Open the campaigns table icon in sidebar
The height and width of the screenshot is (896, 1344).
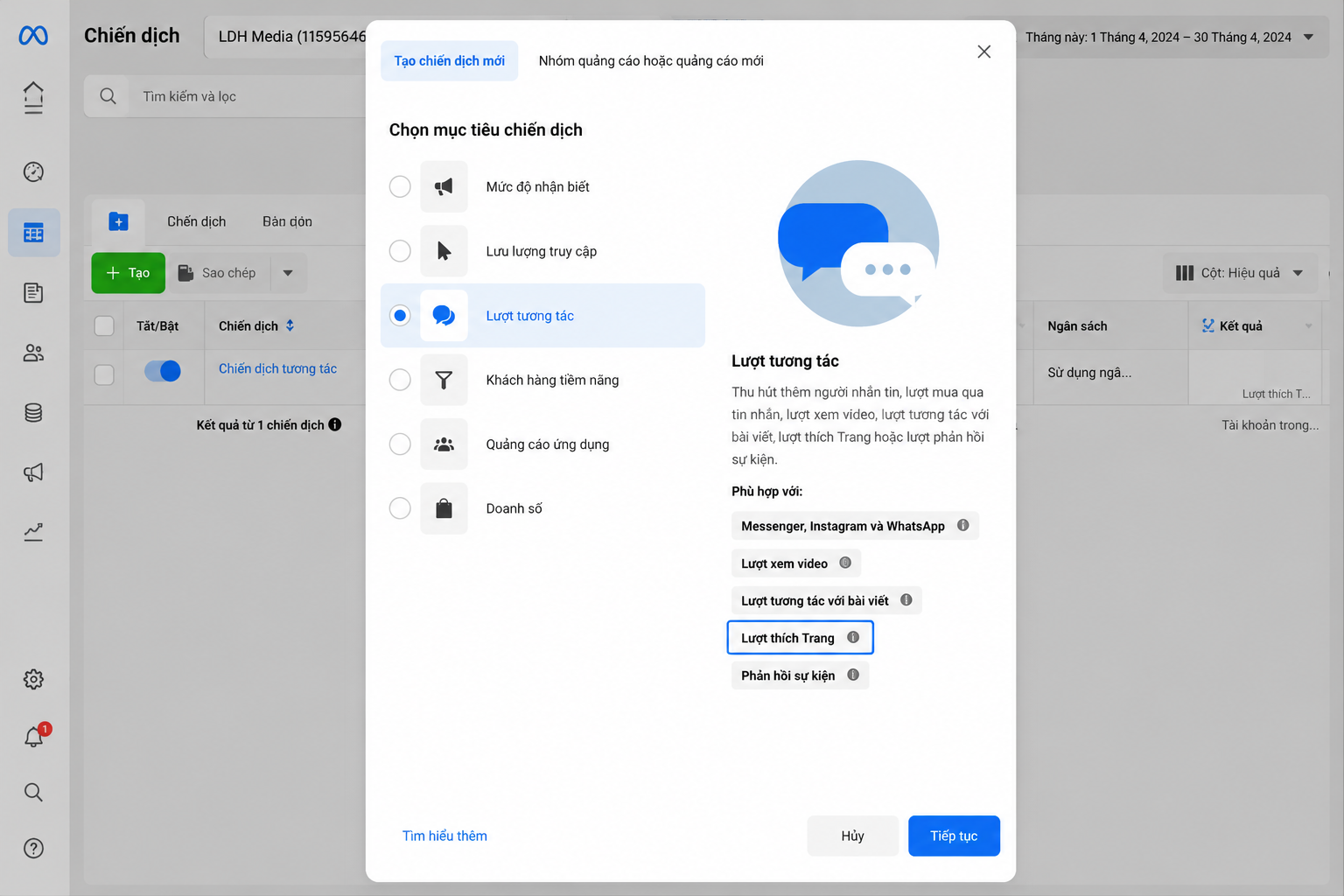click(x=34, y=233)
